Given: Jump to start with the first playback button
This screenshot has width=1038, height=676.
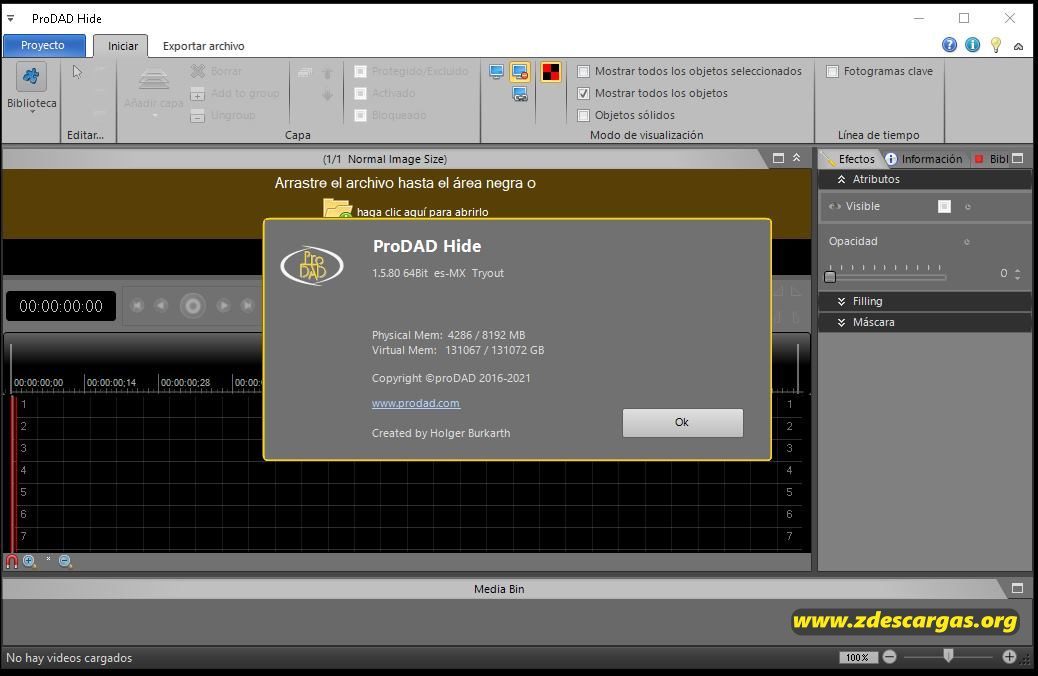Looking at the screenshot, I should tap(137, 305).
